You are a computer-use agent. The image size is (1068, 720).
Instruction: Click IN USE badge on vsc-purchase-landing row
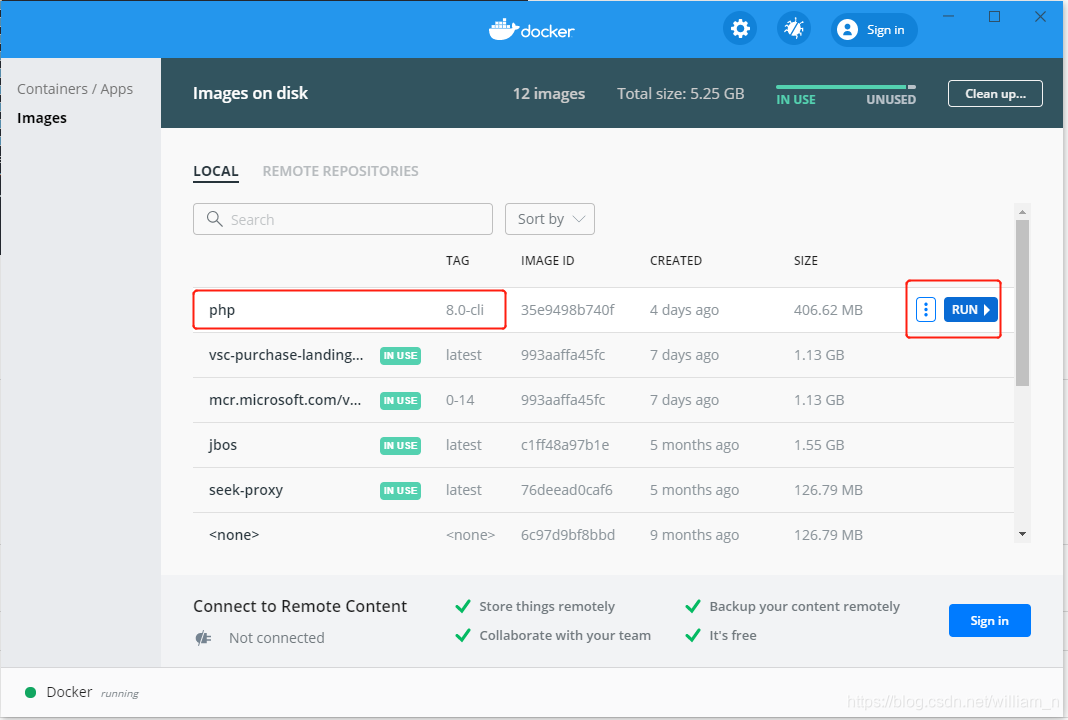(400, 356)
